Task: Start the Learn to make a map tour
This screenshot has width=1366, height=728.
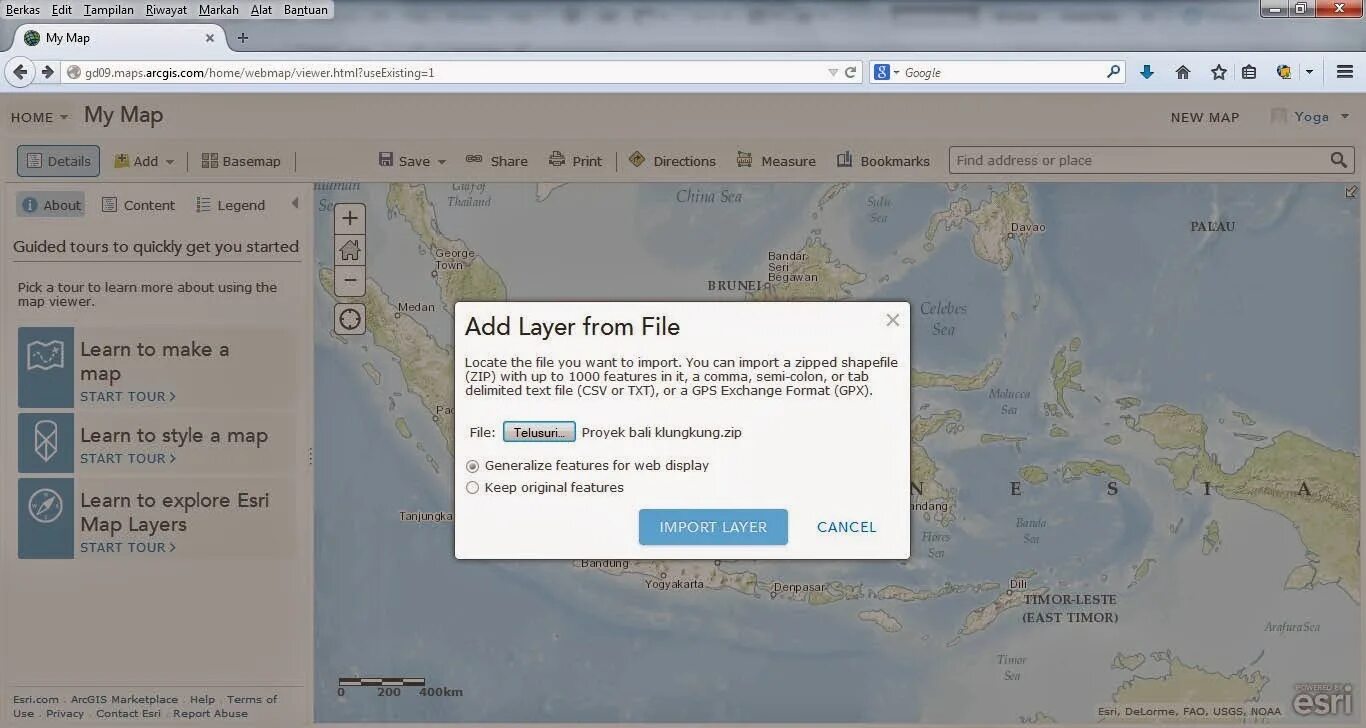Action: 127,397
